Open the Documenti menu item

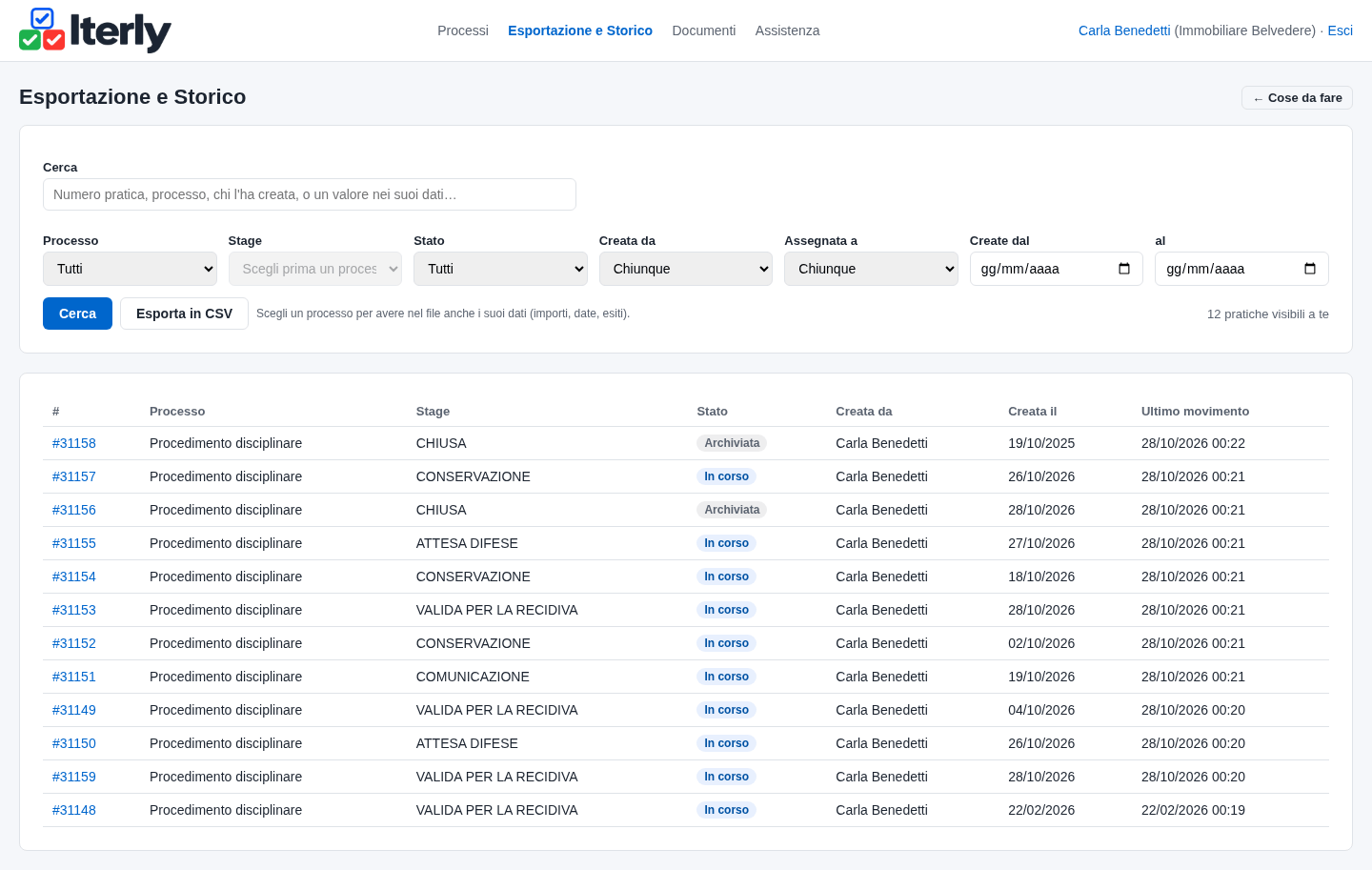704,30
